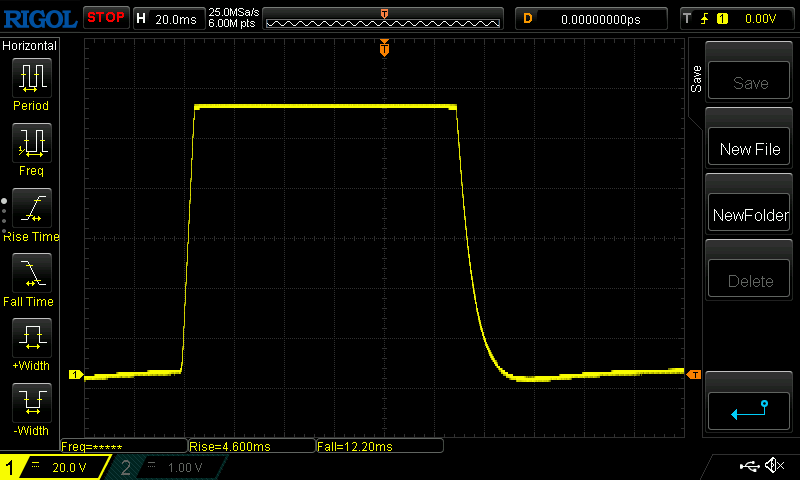Click the red STOP run status
The image size is (800, 480).
105,18
